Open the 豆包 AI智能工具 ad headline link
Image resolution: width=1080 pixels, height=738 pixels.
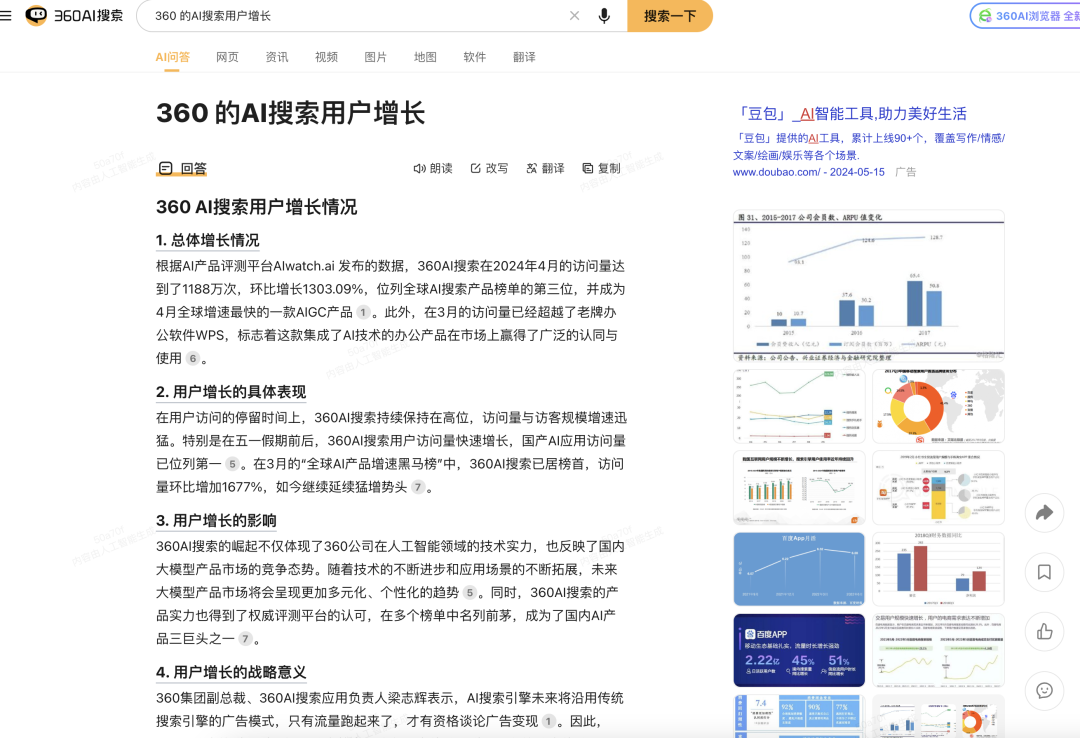(851, 114)
